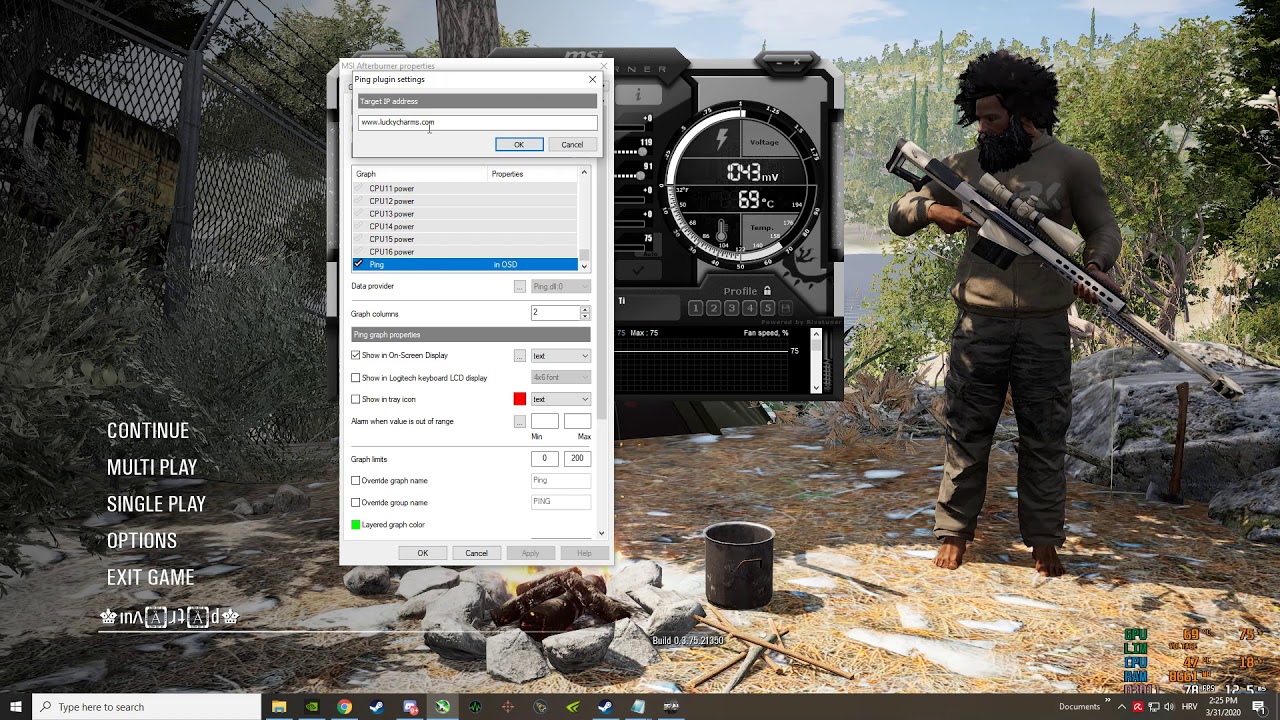Toggle the Profile lock icon
The width and height of the screenshot is (1280, 720).
[767, 291]
